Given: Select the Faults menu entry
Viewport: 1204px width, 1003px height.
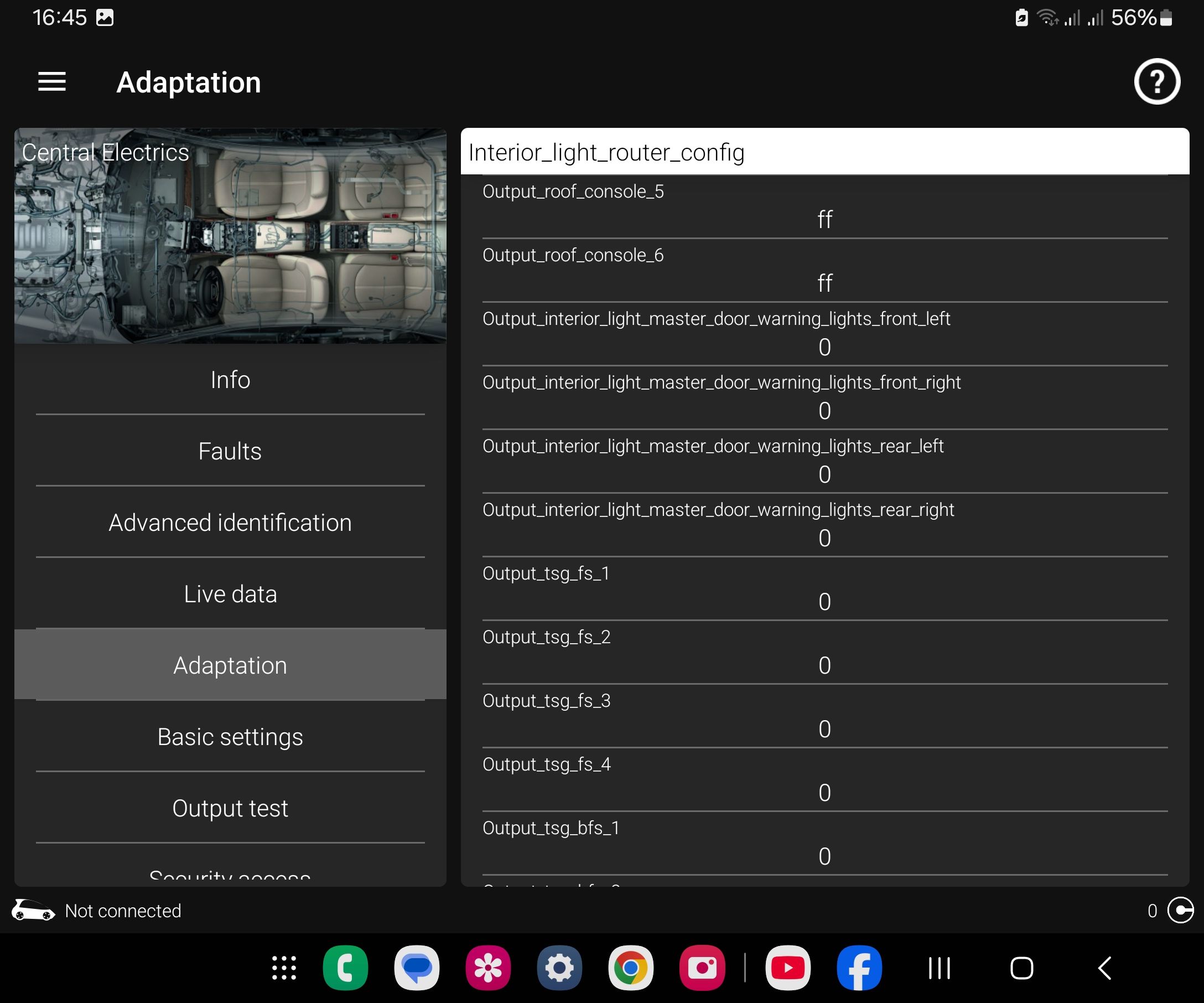Looking at the screenshot, I should click(x=230, y=451).
